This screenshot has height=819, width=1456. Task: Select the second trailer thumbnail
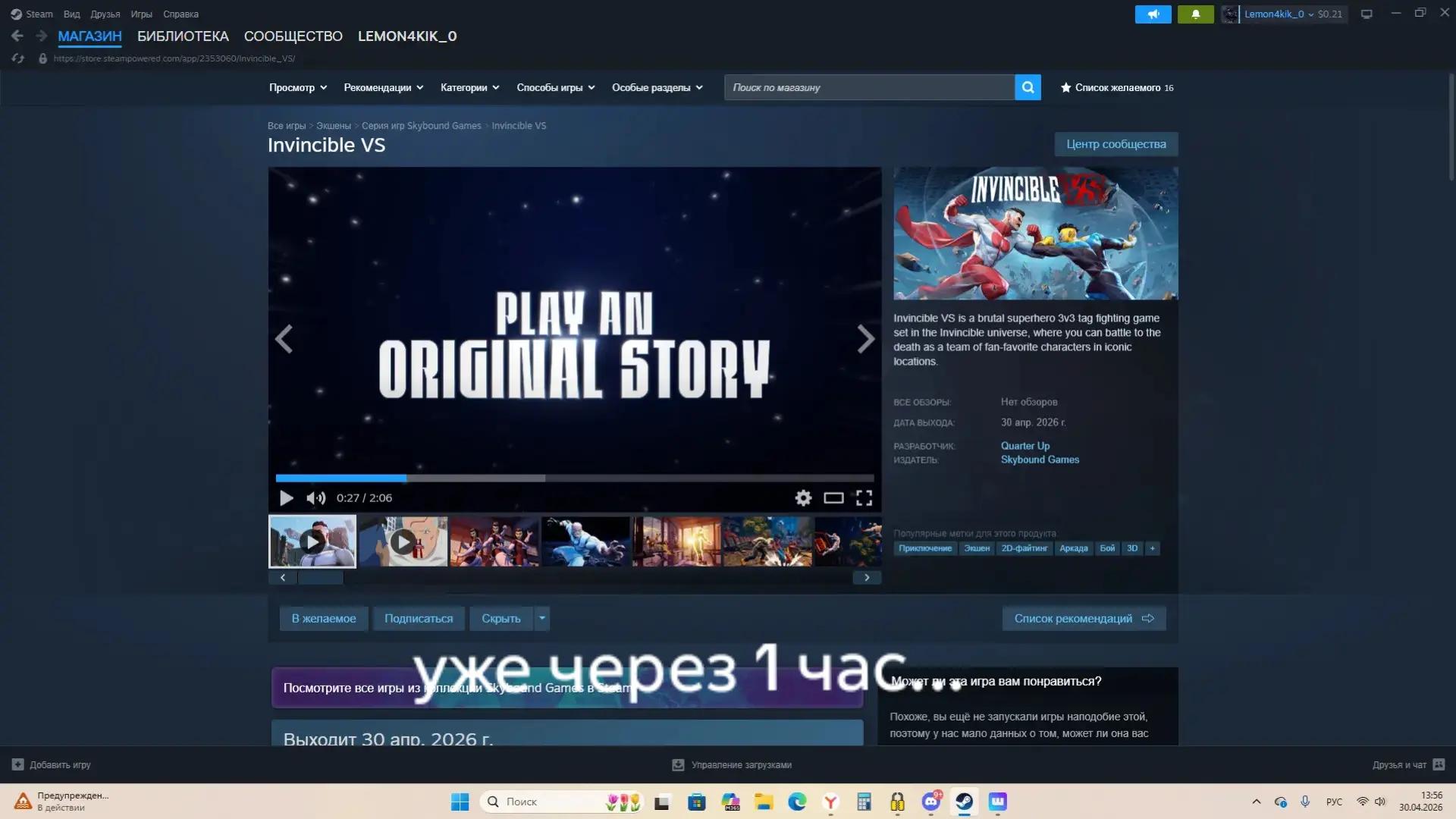pos(403,541)
